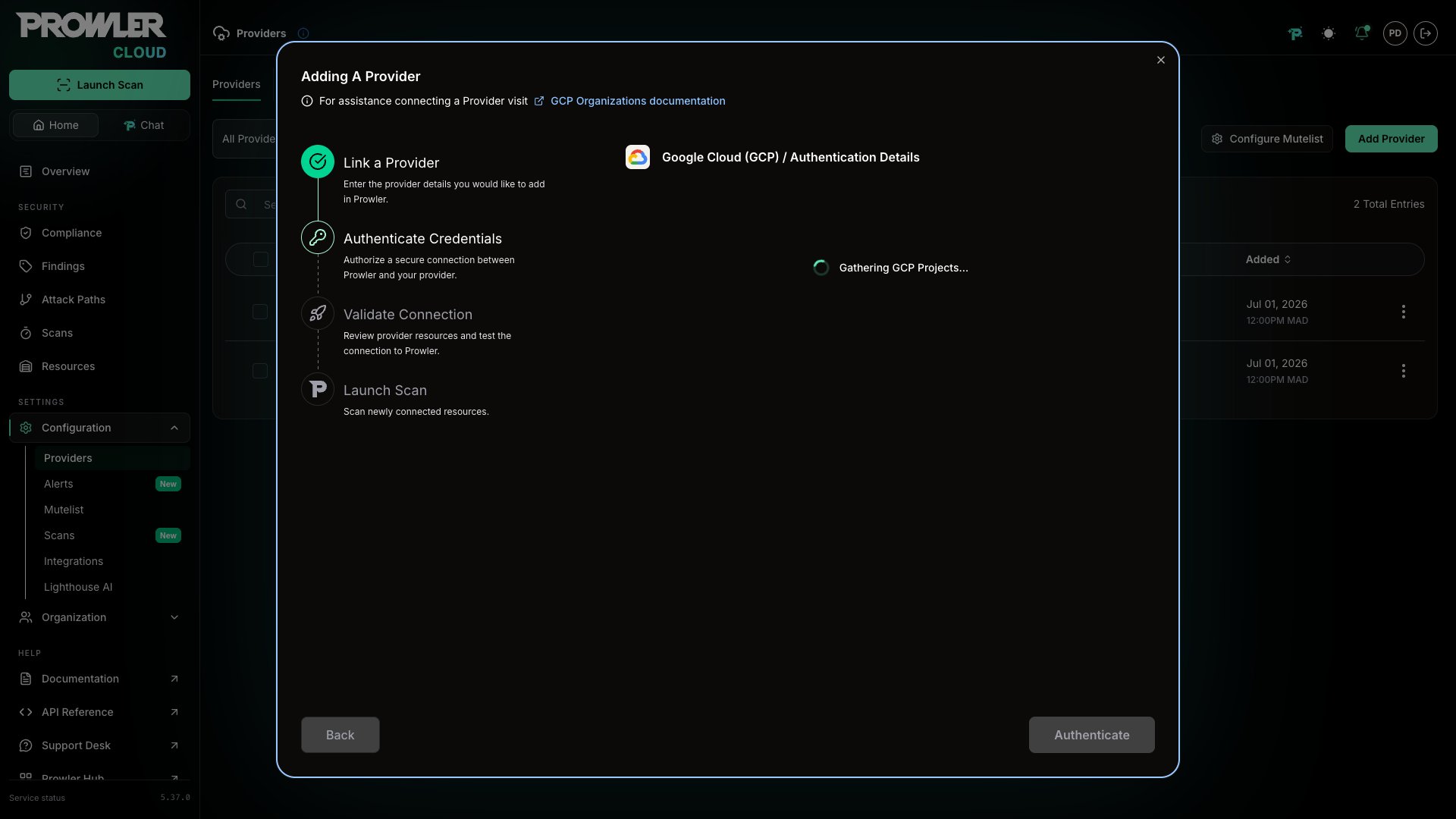Check the first provider row checkbox
This screenshot has height=819, width=1456.
pos(260,312)
